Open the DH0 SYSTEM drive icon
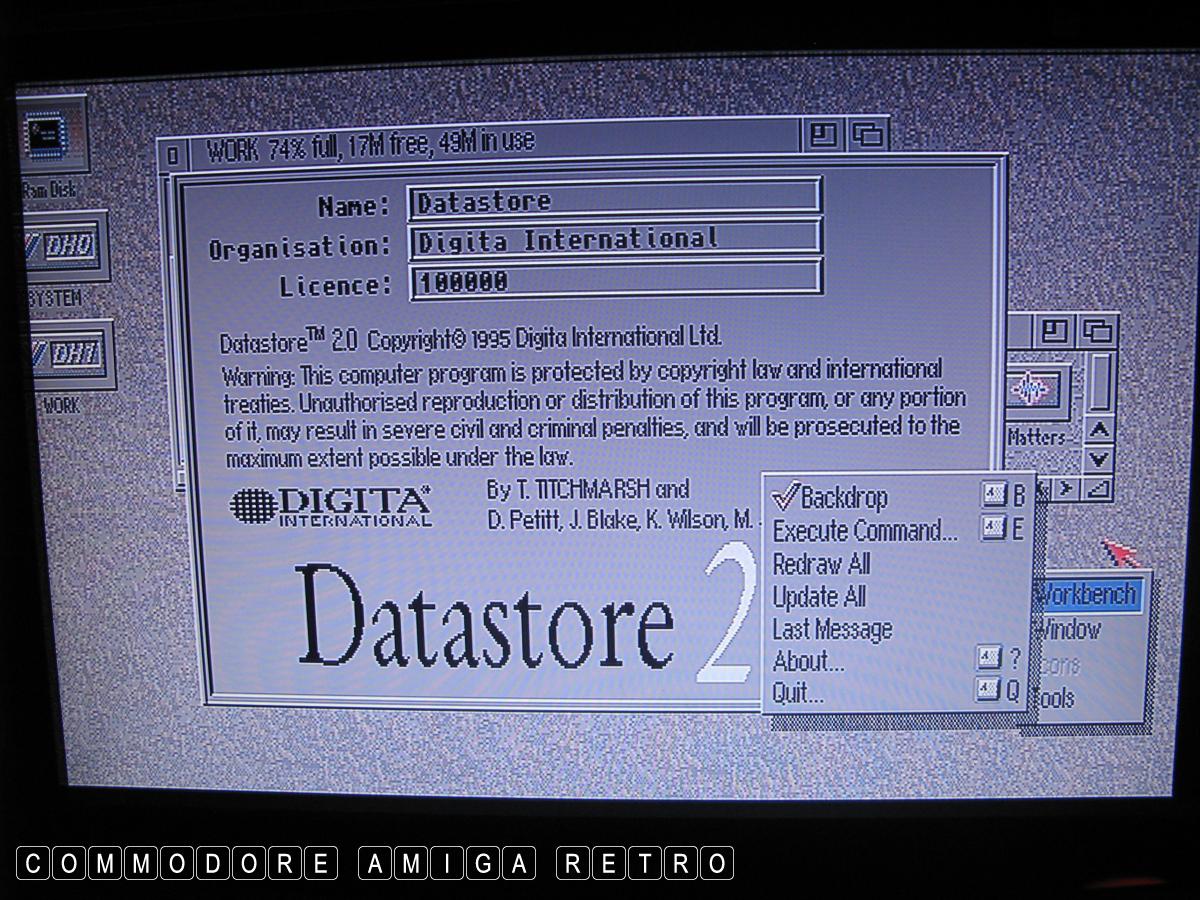 click(64, 246)
